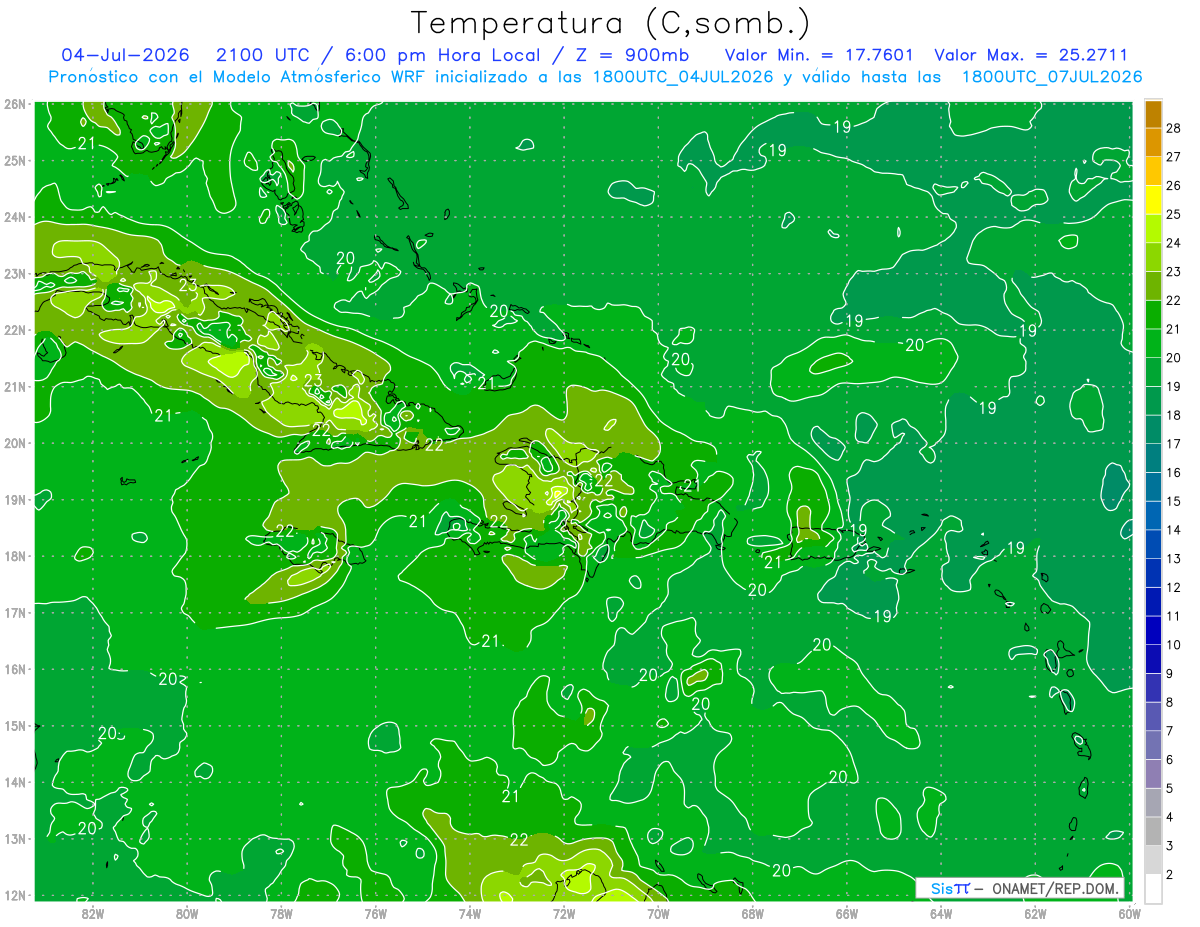1200x927 pixels.
Task: Click the longitude axis label "62W"
Action: pyautogui.click(x=1035, y=912)
